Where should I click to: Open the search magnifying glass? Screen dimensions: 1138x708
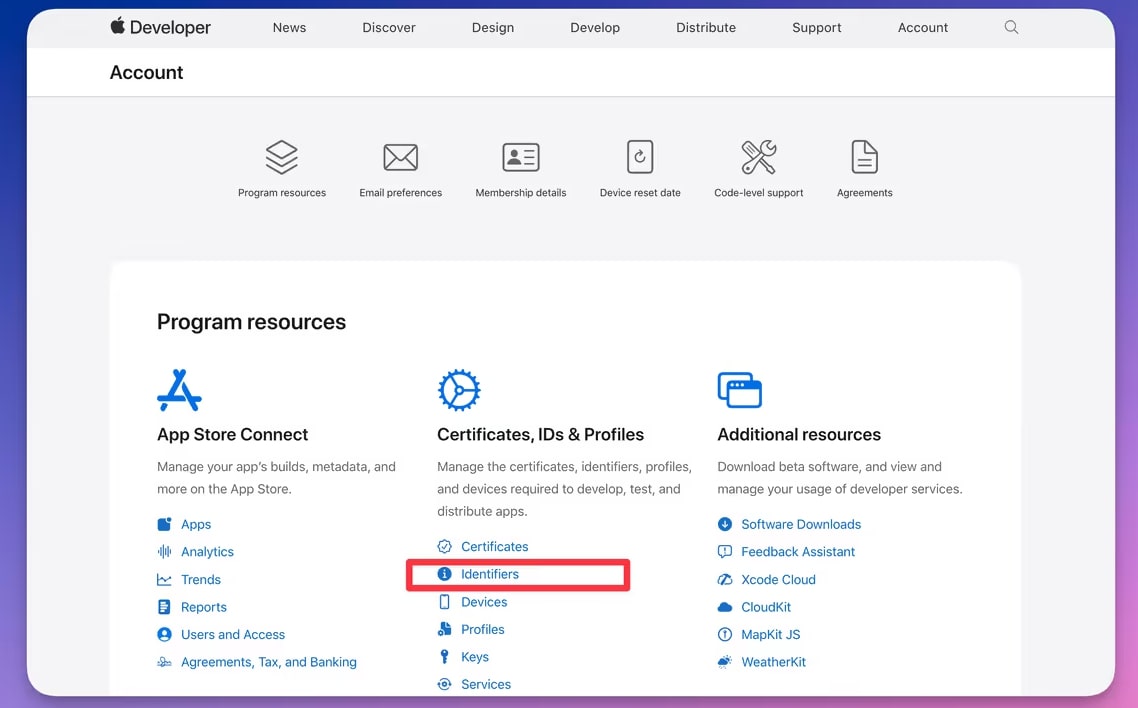point(1010,28)
